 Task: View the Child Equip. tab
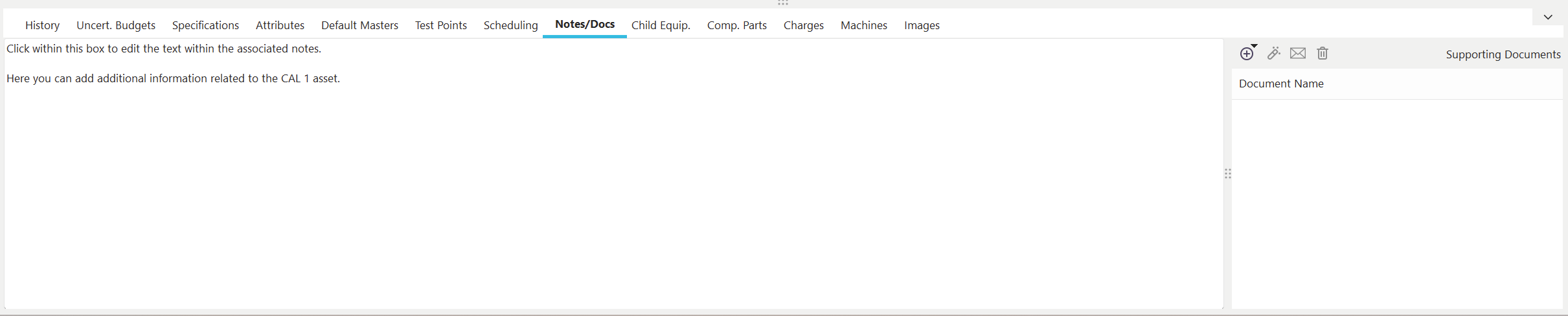[661, 25]
